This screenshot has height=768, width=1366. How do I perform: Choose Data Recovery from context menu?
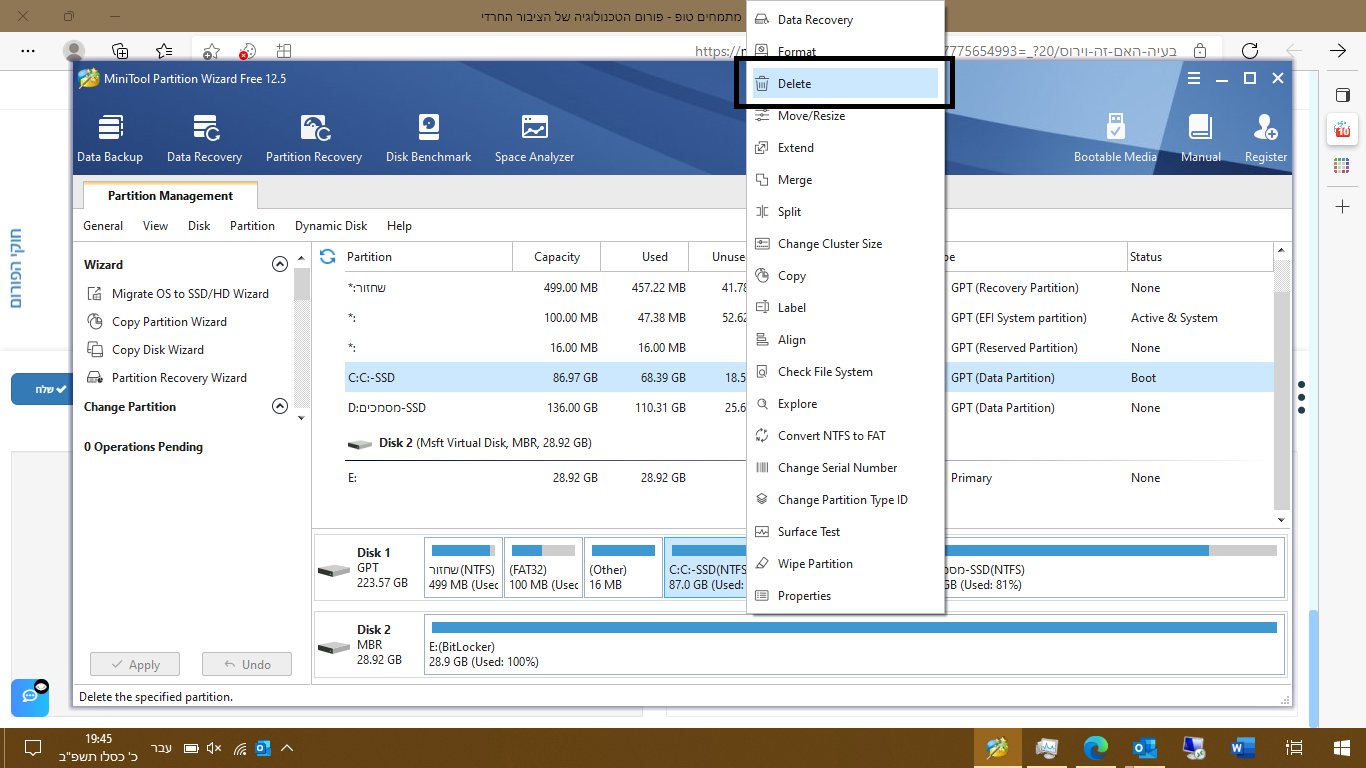point(845,20)
